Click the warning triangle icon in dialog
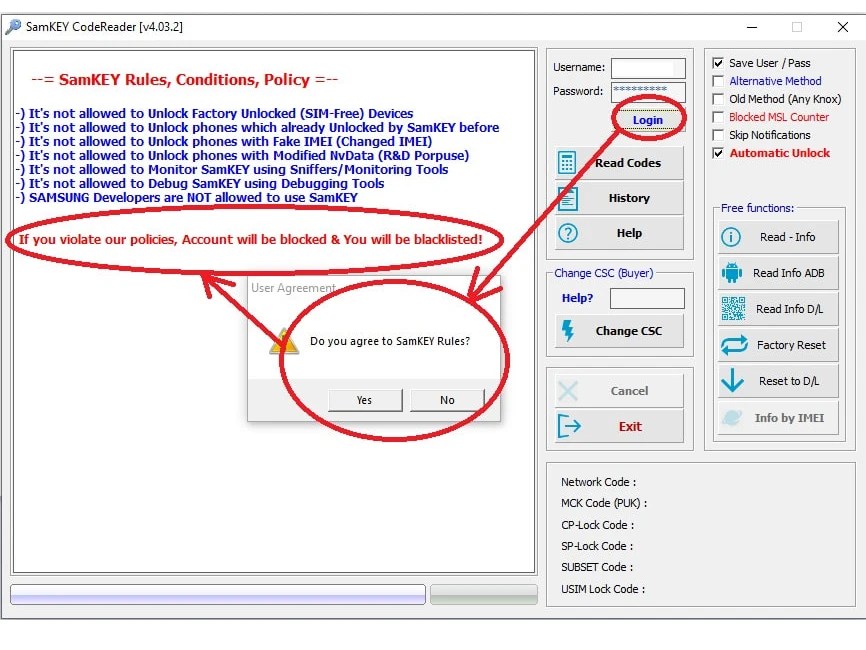 pos(284,341)
